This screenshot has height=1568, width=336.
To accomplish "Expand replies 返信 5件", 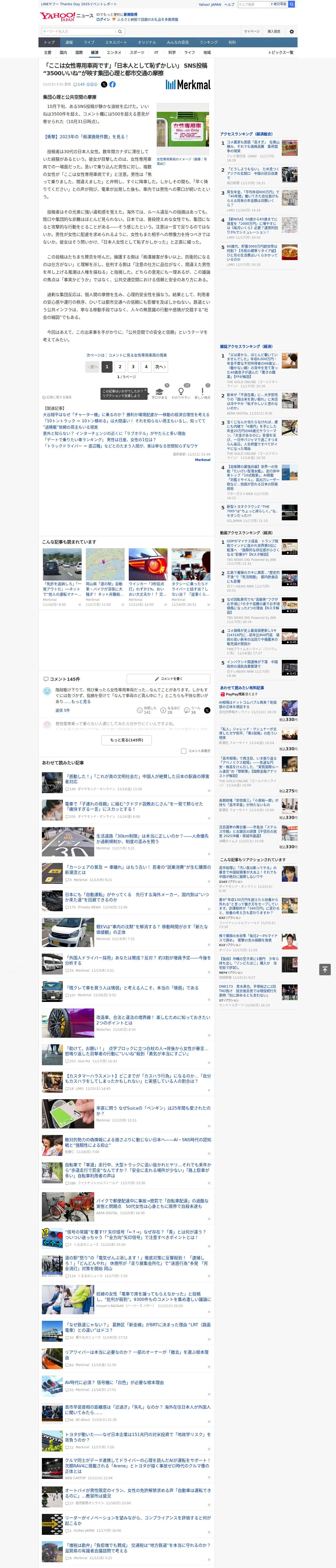I will [x=63, y=710].
